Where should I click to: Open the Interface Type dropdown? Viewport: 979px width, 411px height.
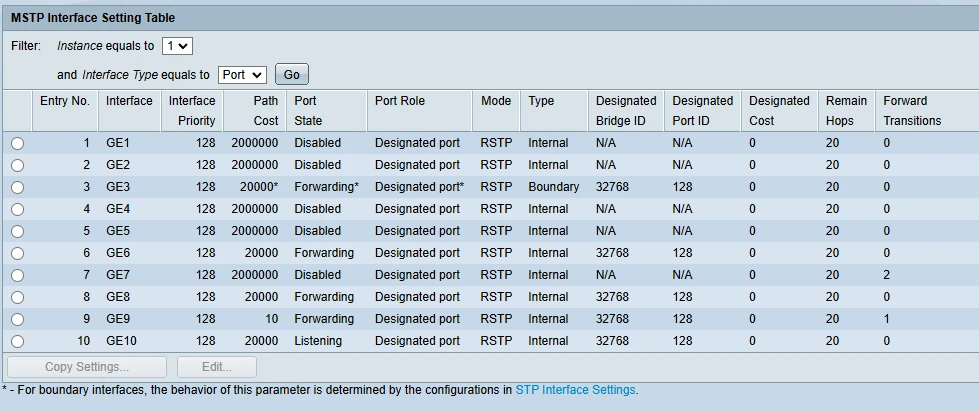pos(242,75)
